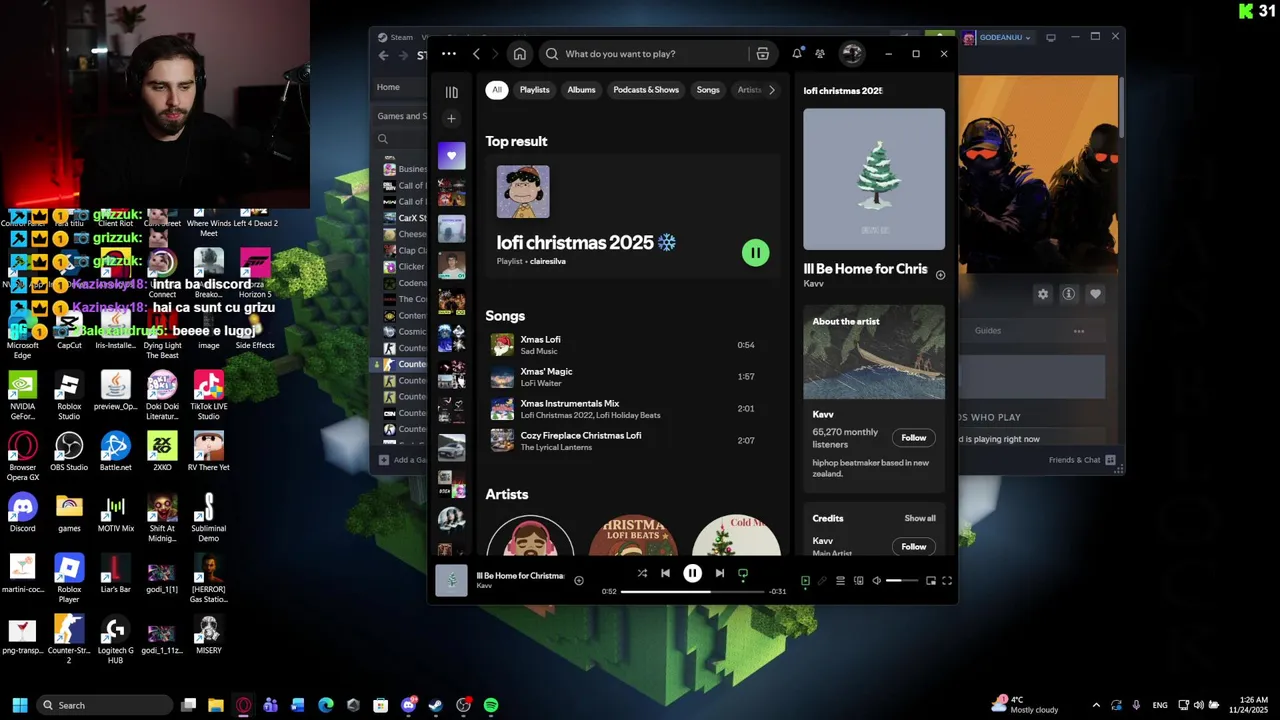
Task: Adjust Spotify volume slider
Action: tap(901, 581)
